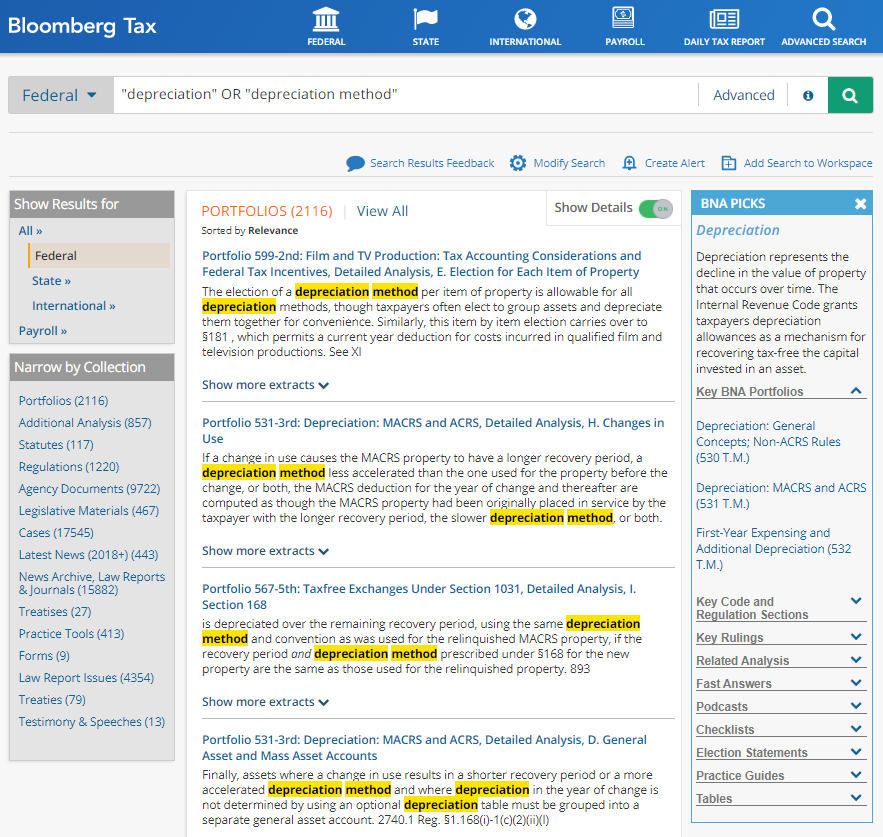The height and width of the screenshot is (837, 883).
Task: Toggle the Show Details switch
Action: coord(656,208)
